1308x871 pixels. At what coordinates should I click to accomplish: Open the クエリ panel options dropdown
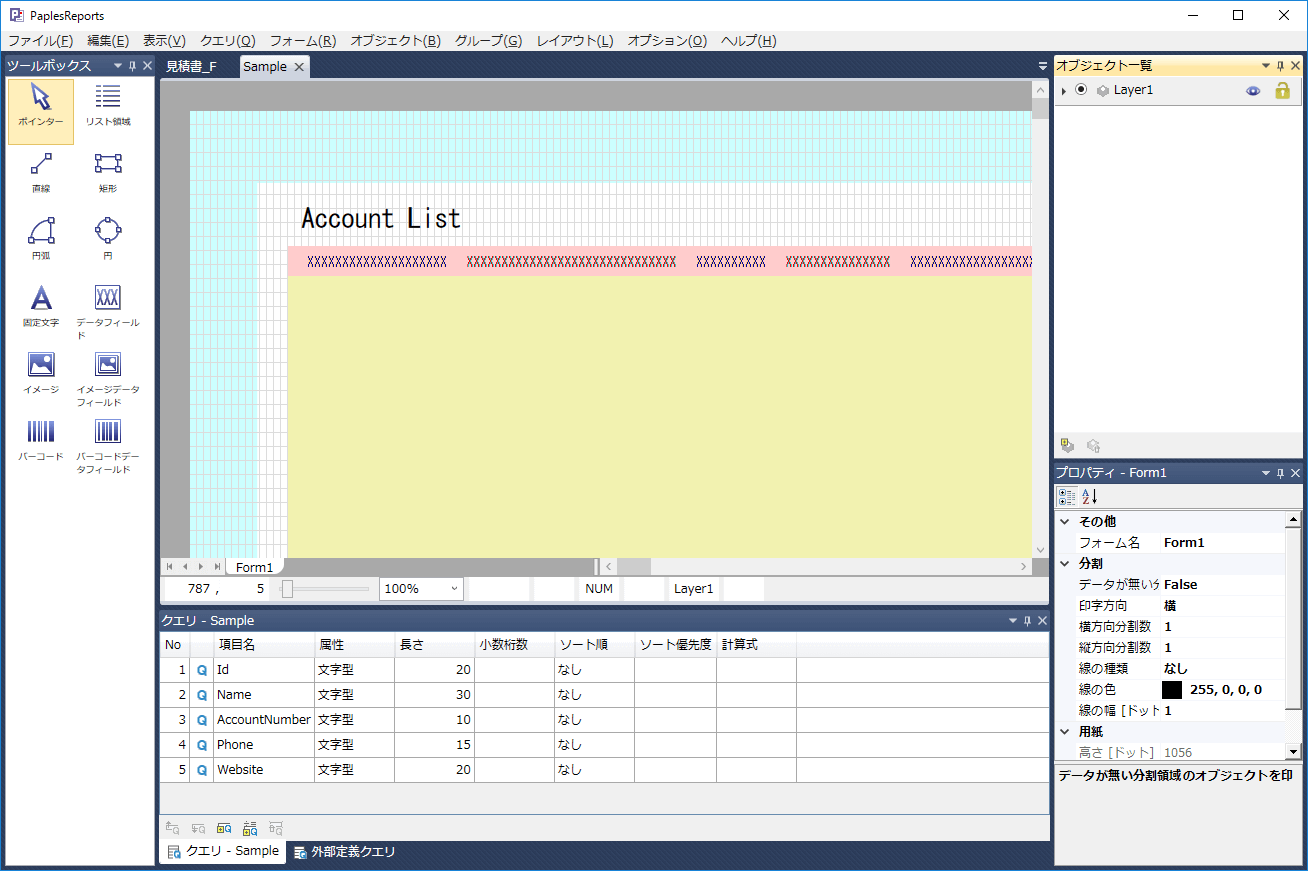1012,621
